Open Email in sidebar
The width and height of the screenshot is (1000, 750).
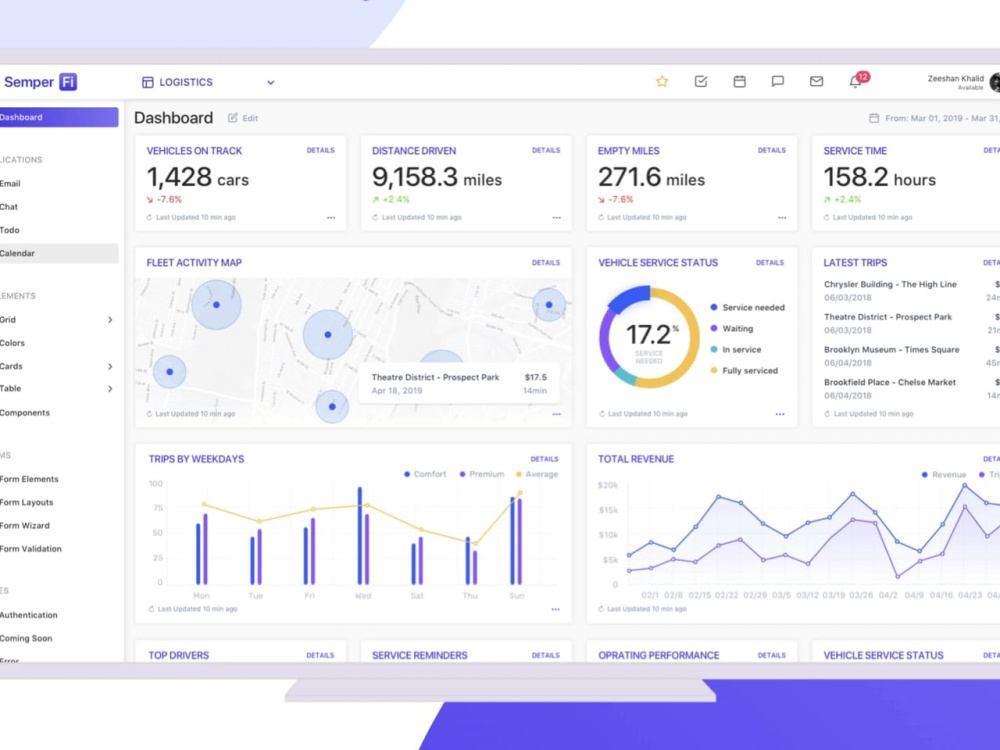pyautogui.click(x=10, y=184)
